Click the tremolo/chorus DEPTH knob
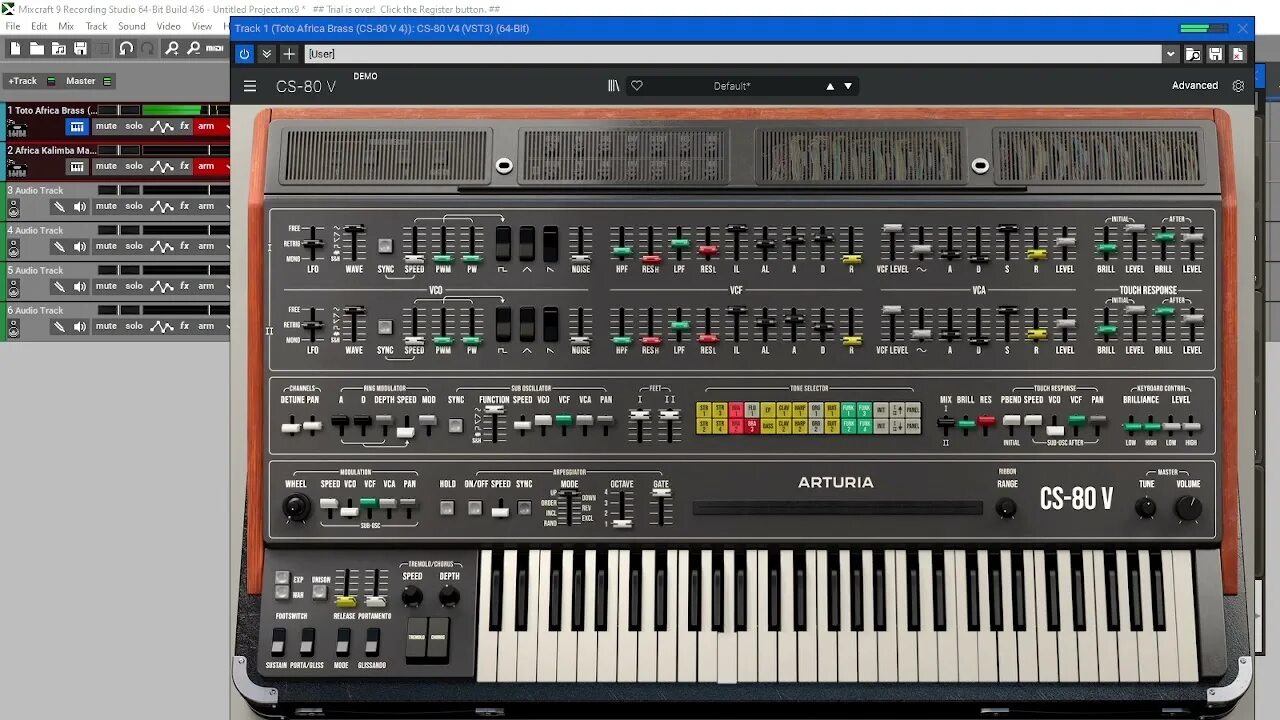1280x720 pixels. 450,596
